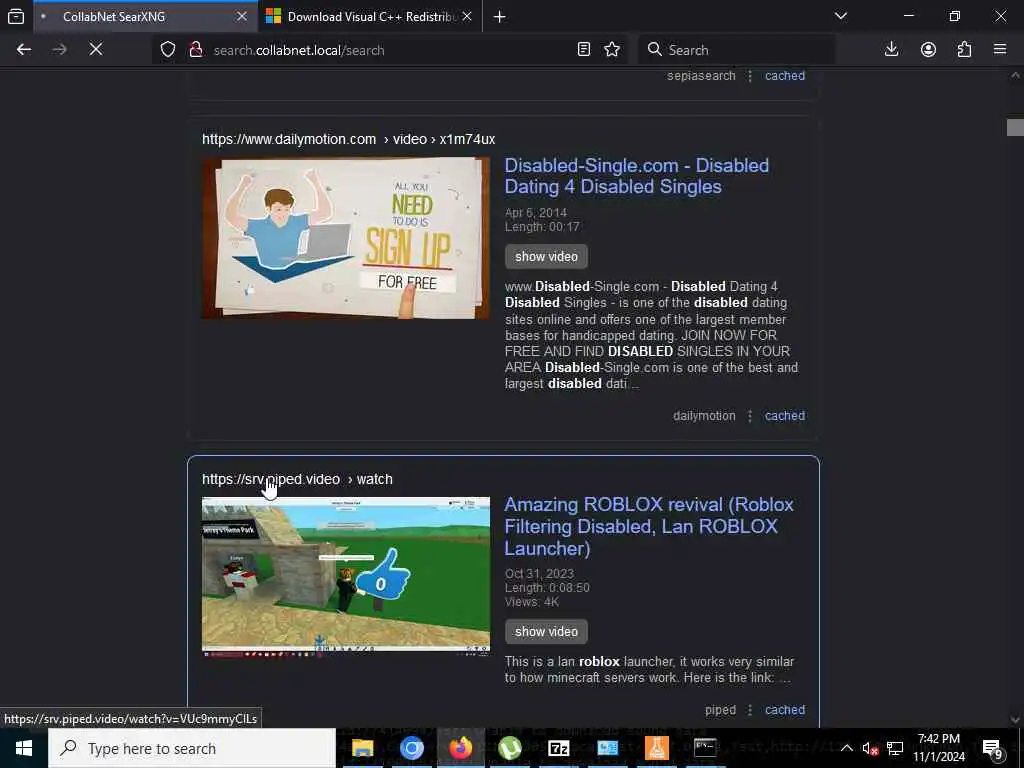
Task: Switch to the Download Visual C++ Redistributable tab
Action: pos(371,16)
